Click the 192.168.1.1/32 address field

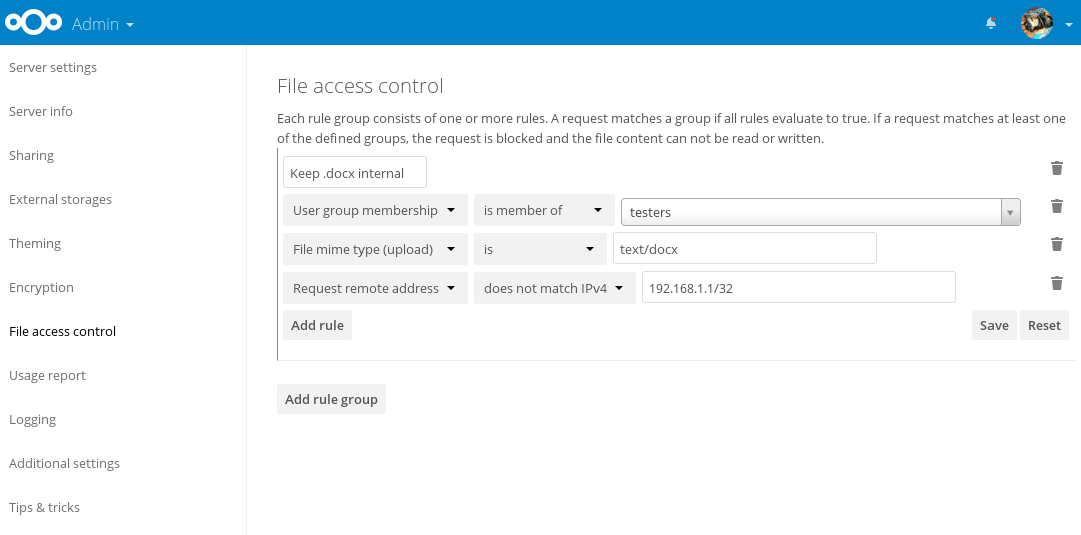pos(798,288)
